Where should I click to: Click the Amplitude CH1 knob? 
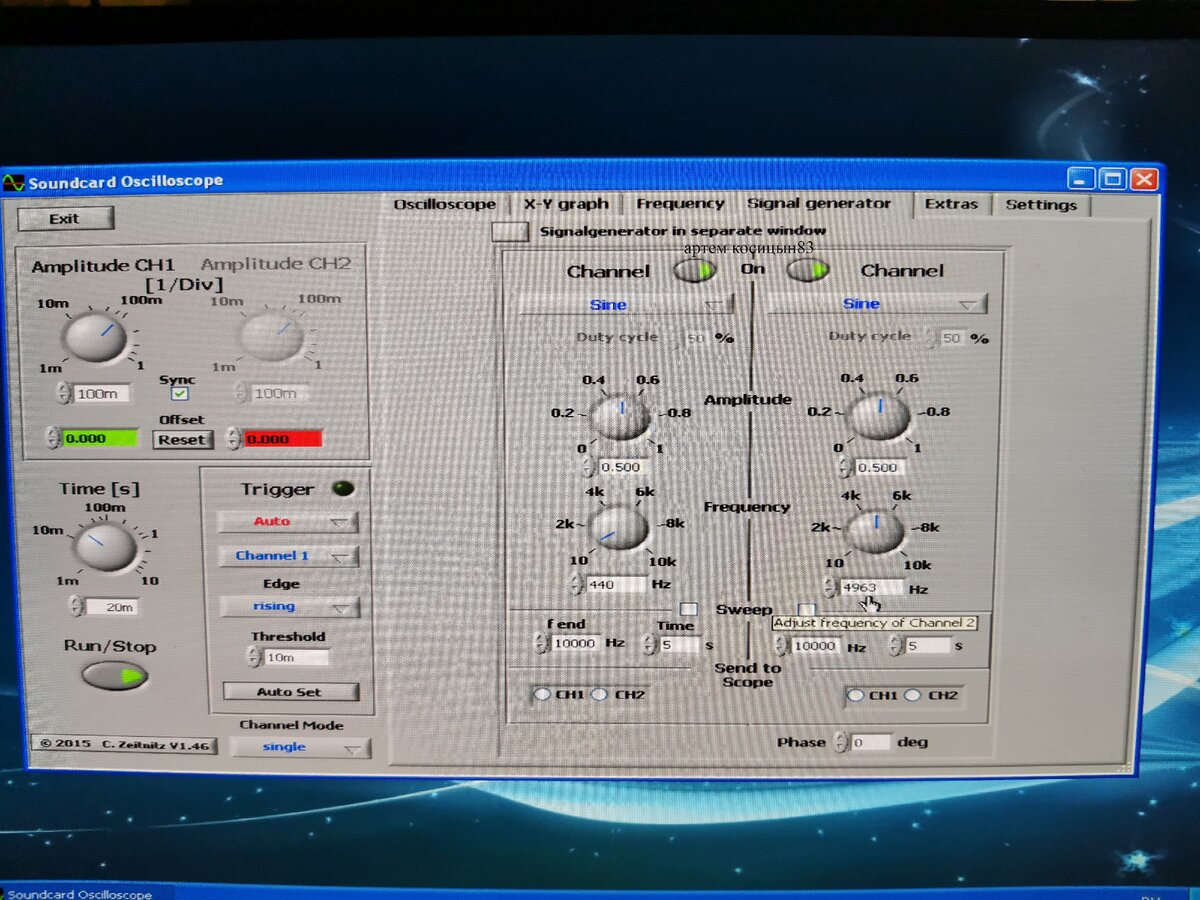click(95, 338)
